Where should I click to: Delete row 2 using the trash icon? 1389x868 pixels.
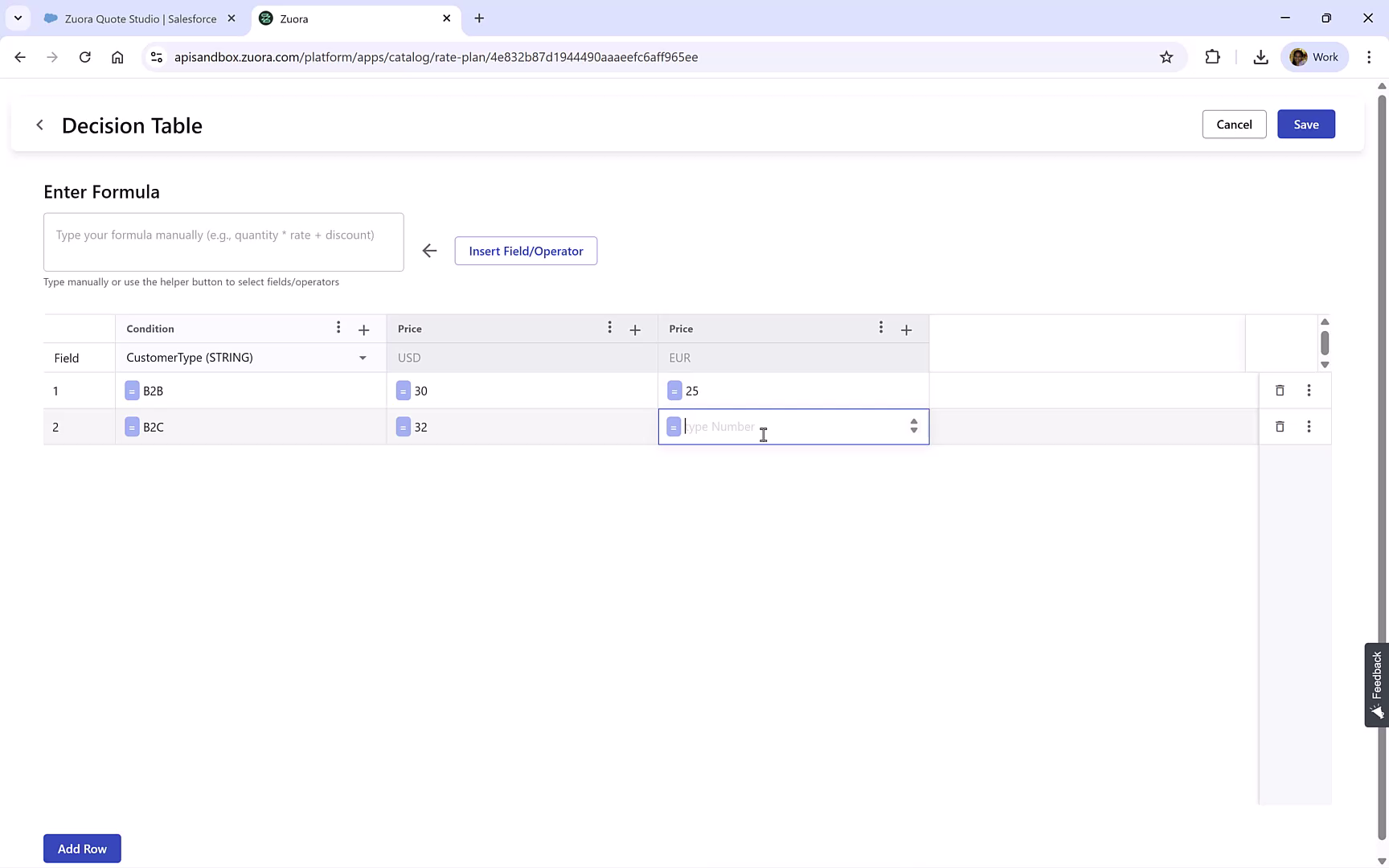pyautogui.click(x=1280, y=427)
